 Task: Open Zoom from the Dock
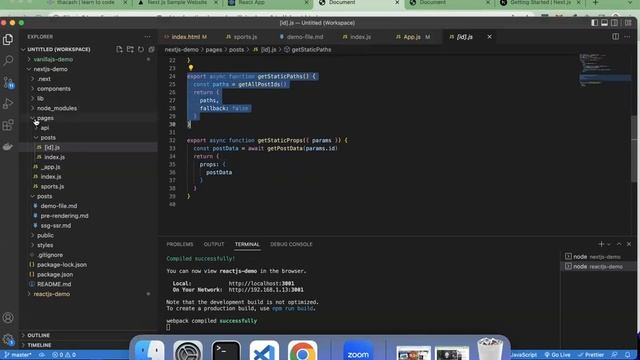(x=358, y=351)
